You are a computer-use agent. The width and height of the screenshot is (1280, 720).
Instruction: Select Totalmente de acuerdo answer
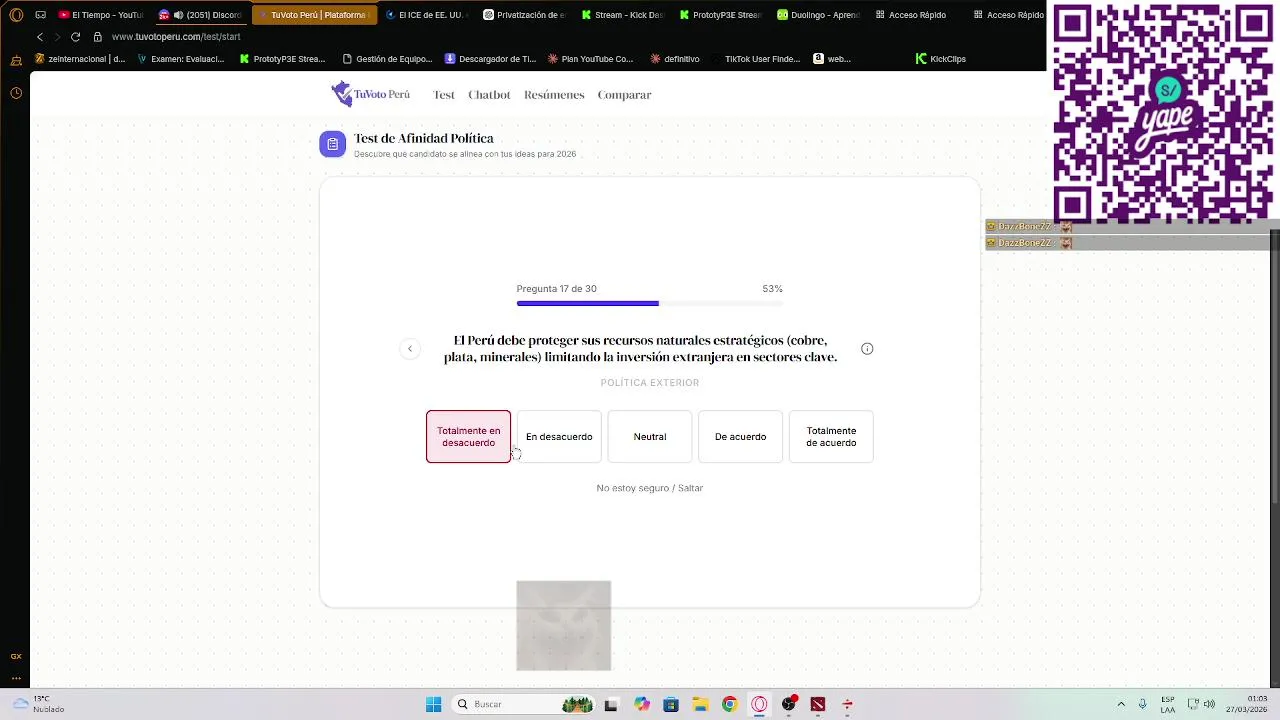(x=831, y=437)
